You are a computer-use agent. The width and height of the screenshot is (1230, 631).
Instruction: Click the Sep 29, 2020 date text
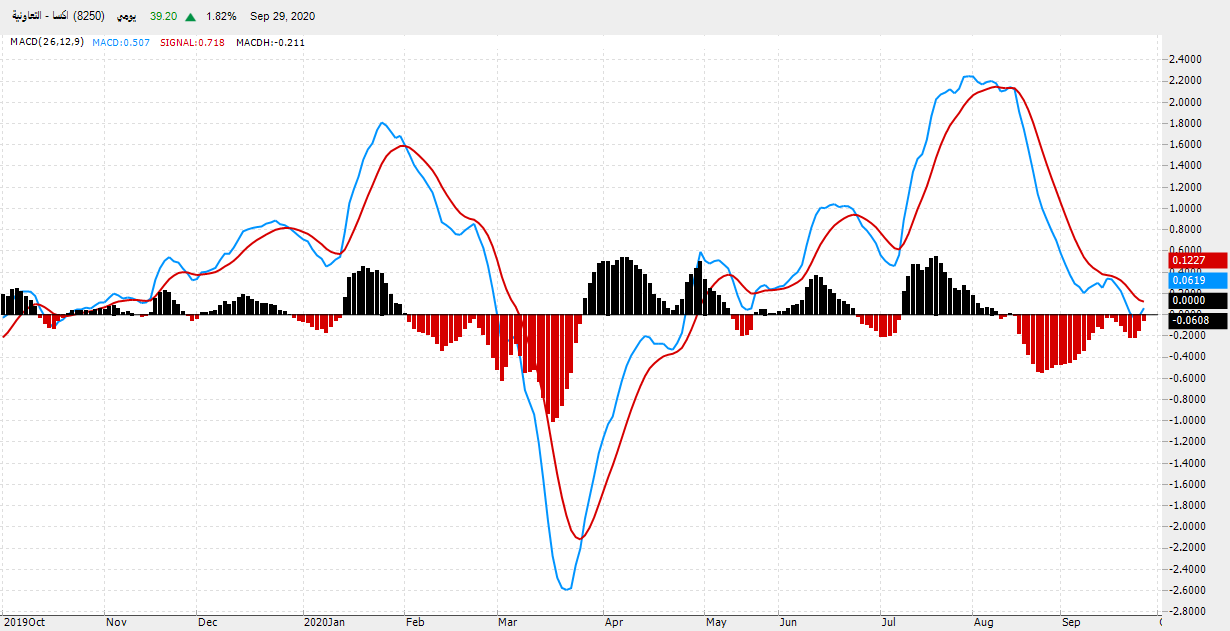[x=283, y=17]
